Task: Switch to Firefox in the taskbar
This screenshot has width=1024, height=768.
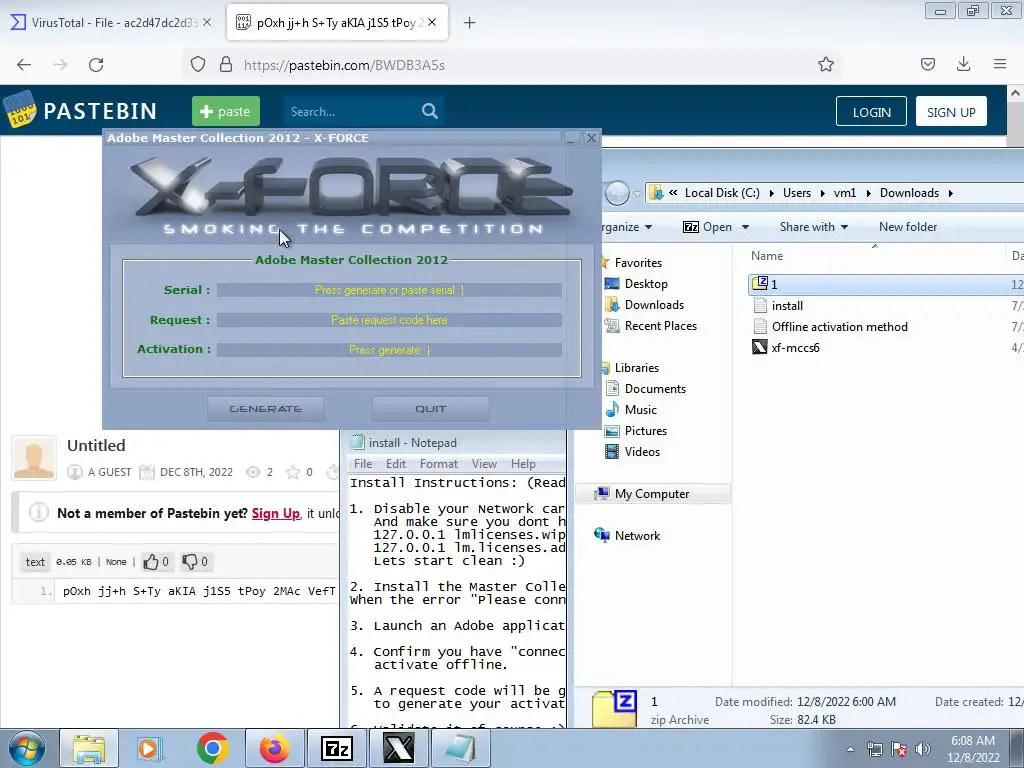Action: [x=274, y=748]
